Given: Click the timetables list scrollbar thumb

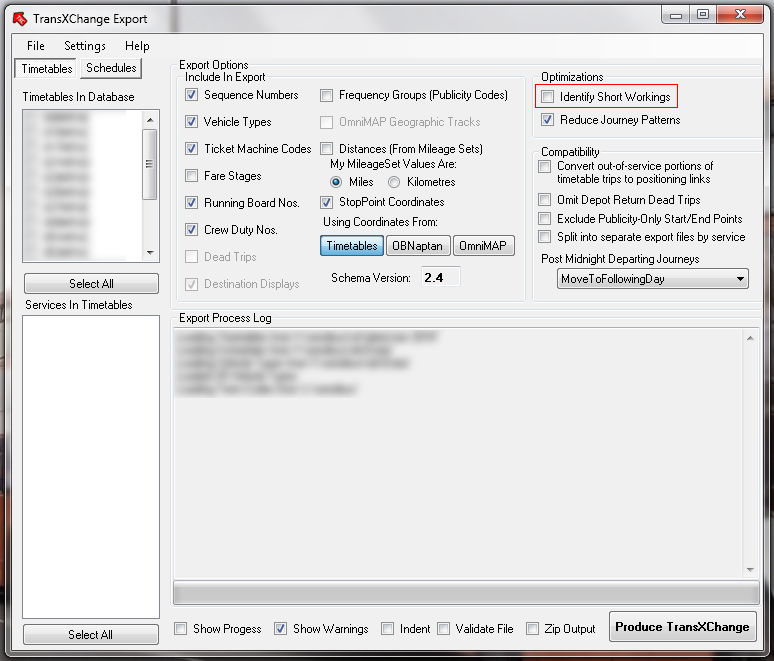Looking at the screenshot, I should click(x=150, y=164).
